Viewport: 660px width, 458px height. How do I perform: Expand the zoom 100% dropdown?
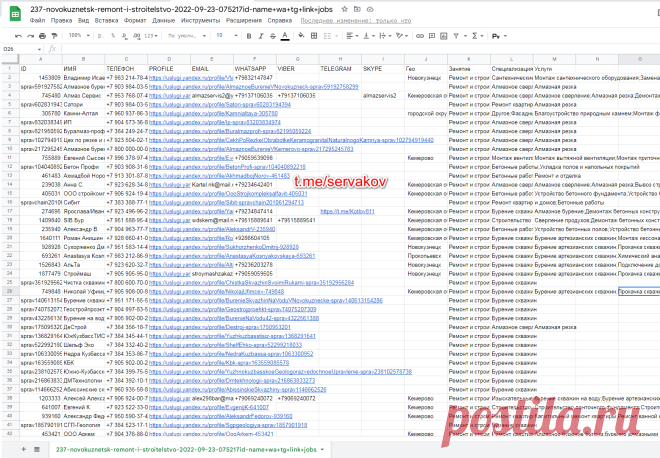tap(79, 36)
